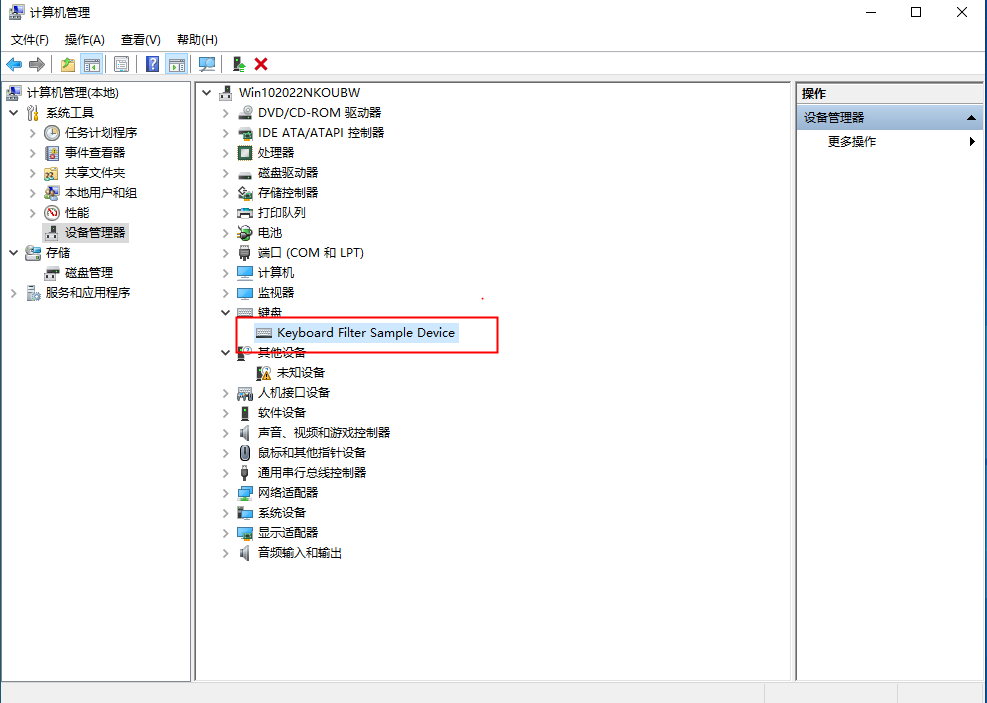The image size is (987, 703).
Task: Open the 操作(A) menu
Action: click(84, 40)
